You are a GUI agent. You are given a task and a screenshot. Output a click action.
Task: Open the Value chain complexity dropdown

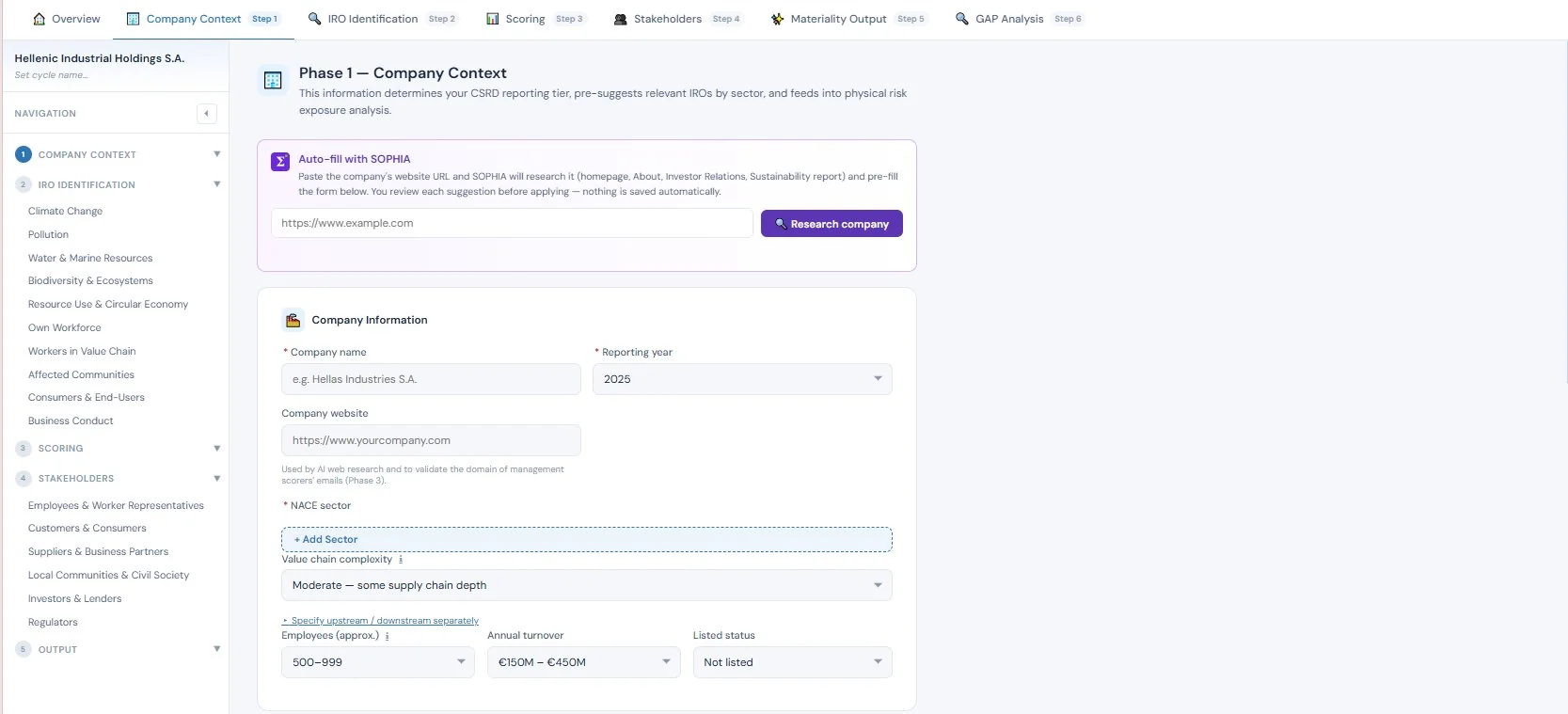[x=587, y=585]
